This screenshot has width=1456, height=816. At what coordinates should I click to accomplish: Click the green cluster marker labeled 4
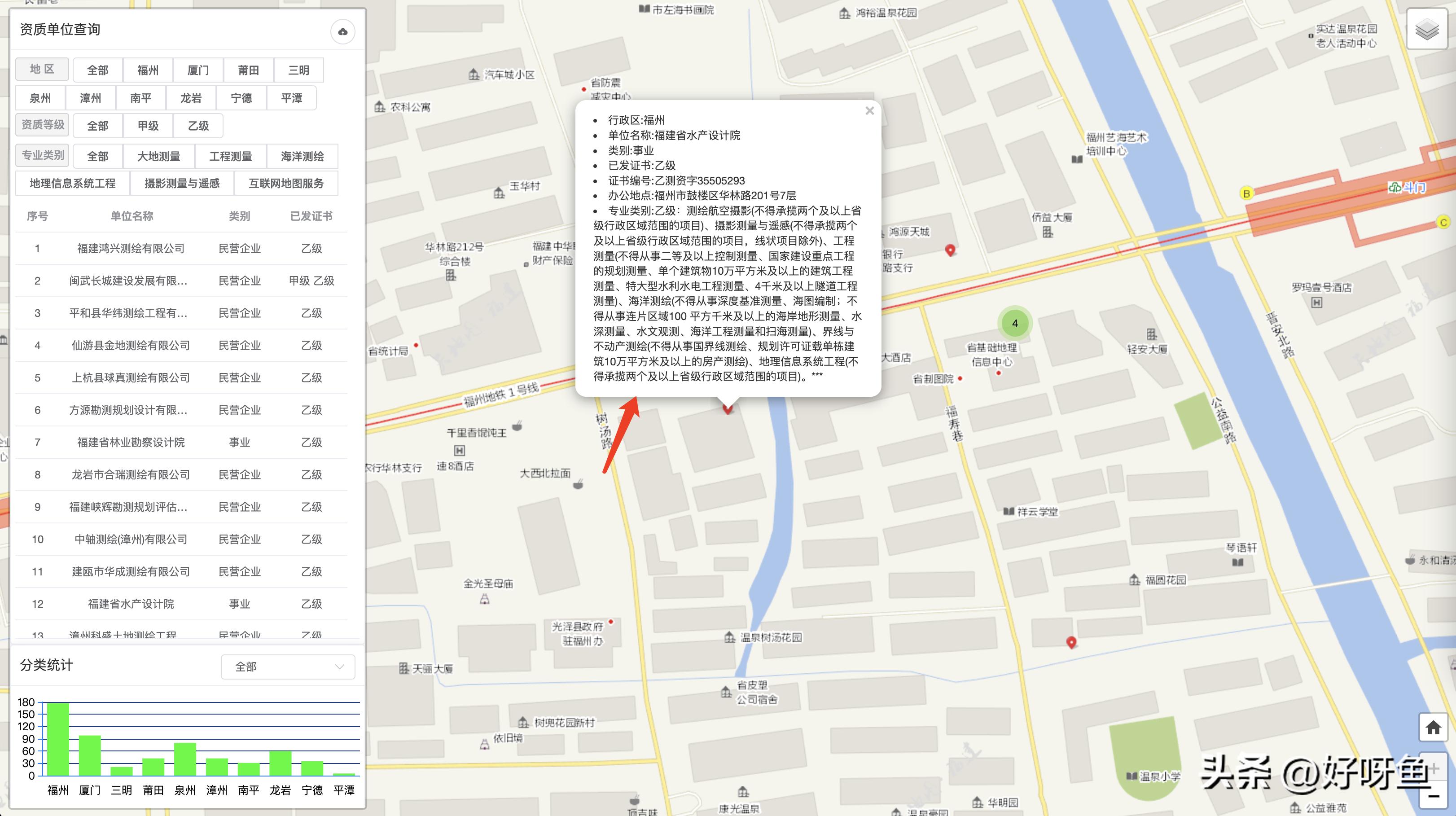pos(1015,323)
